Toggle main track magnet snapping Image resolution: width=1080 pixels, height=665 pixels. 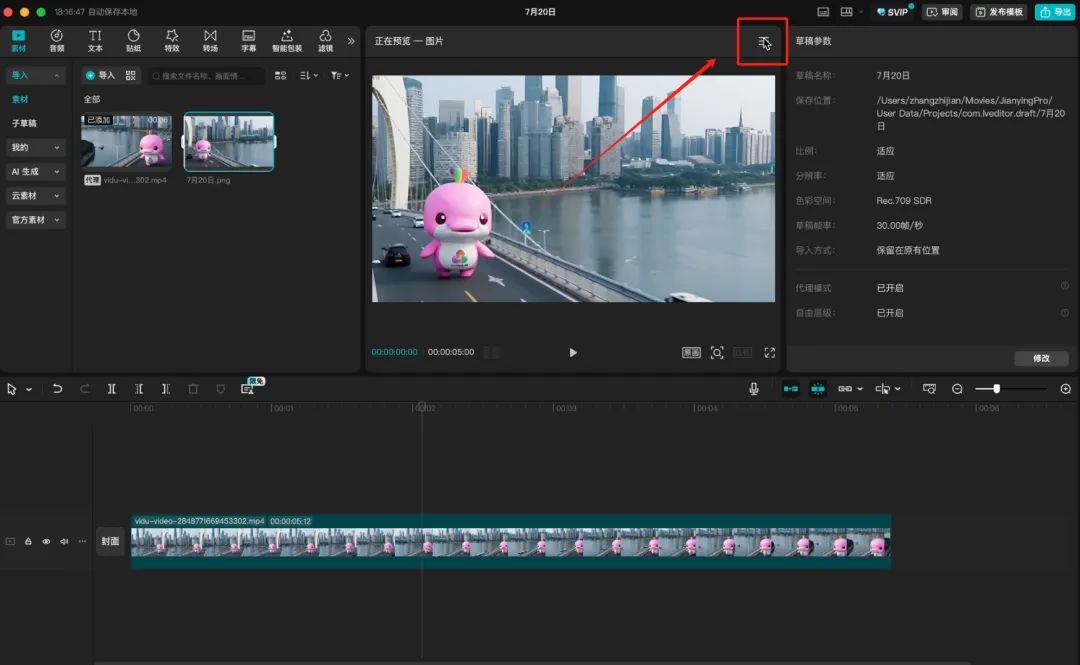coord(790,388)
